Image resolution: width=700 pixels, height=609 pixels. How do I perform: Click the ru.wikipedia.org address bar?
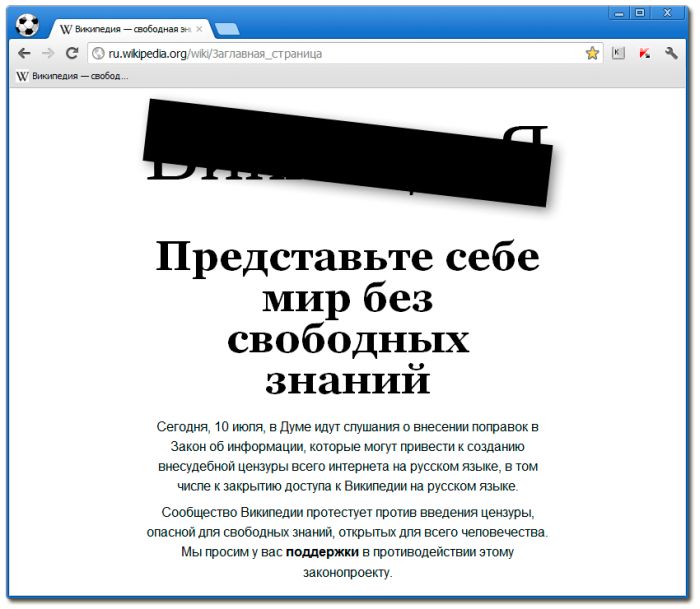point(344,54)
